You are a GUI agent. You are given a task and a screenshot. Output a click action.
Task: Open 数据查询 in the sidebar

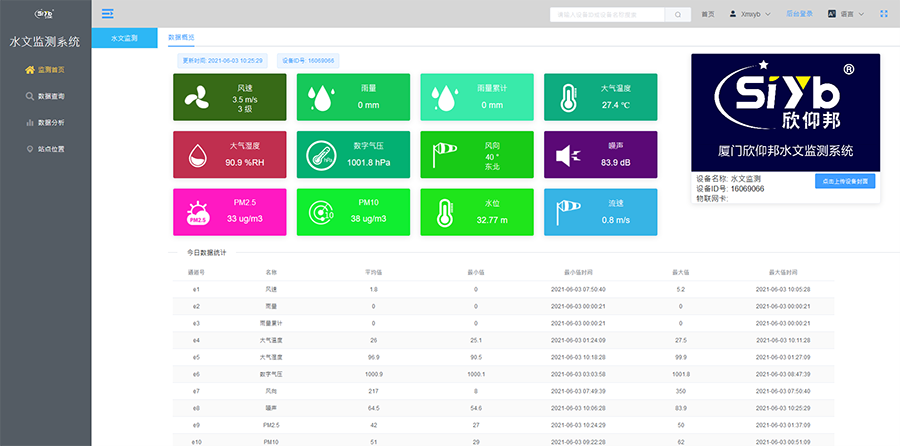[45, 96]
